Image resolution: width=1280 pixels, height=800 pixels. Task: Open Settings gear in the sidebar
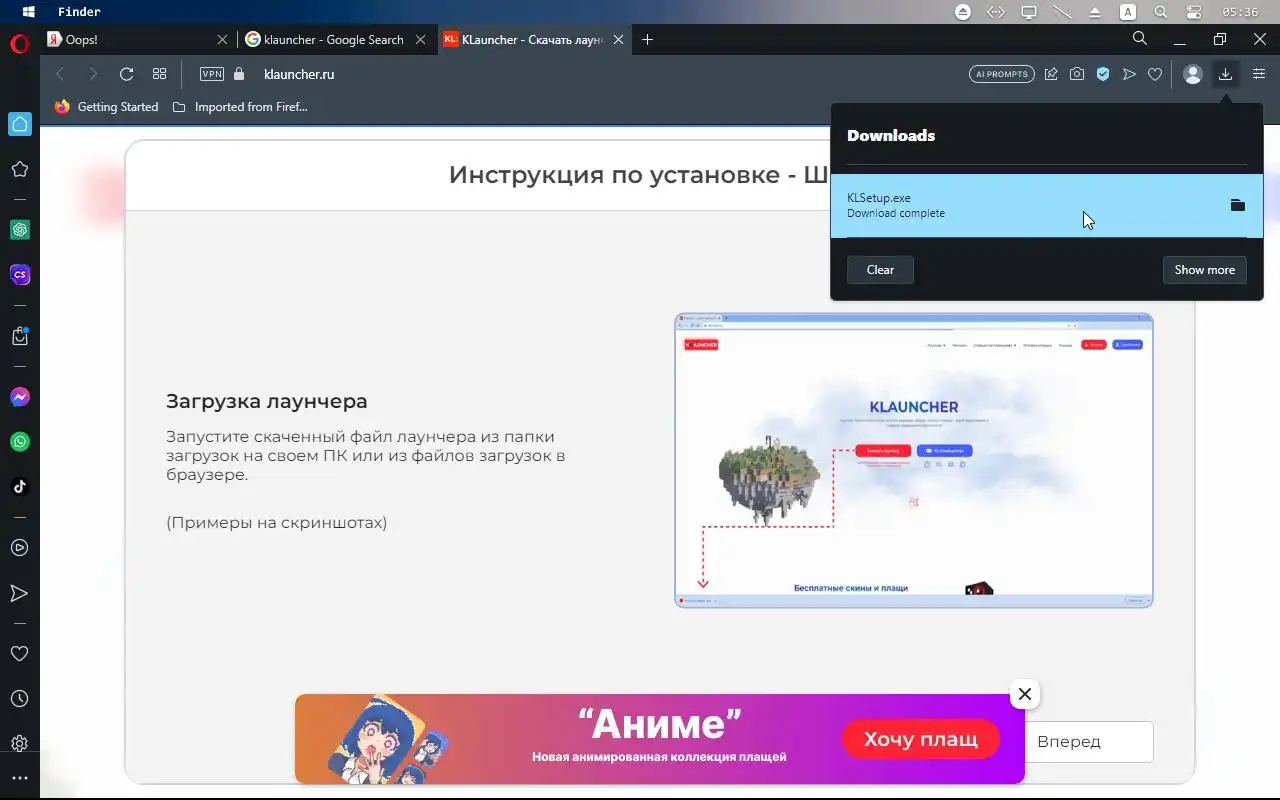[19, 744]
